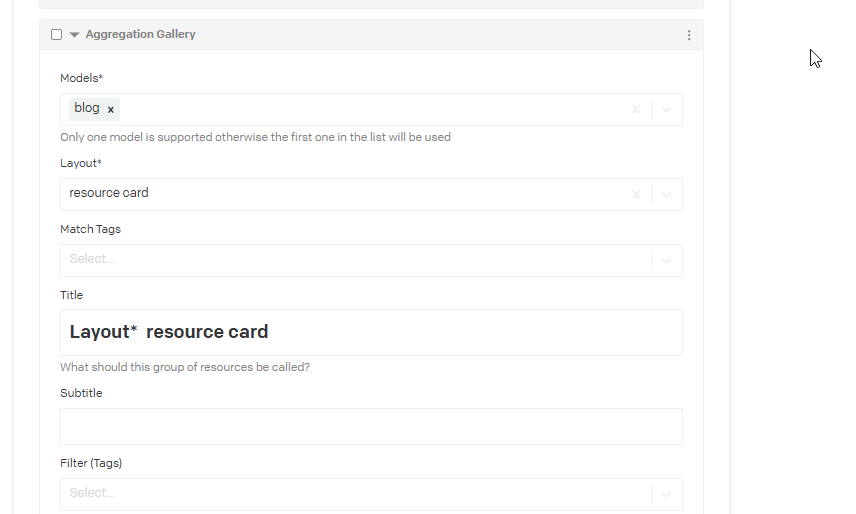
Task: Tick the Aggregation Gallery checkbox
Action: pyautogui.click(x=57, y=35)
